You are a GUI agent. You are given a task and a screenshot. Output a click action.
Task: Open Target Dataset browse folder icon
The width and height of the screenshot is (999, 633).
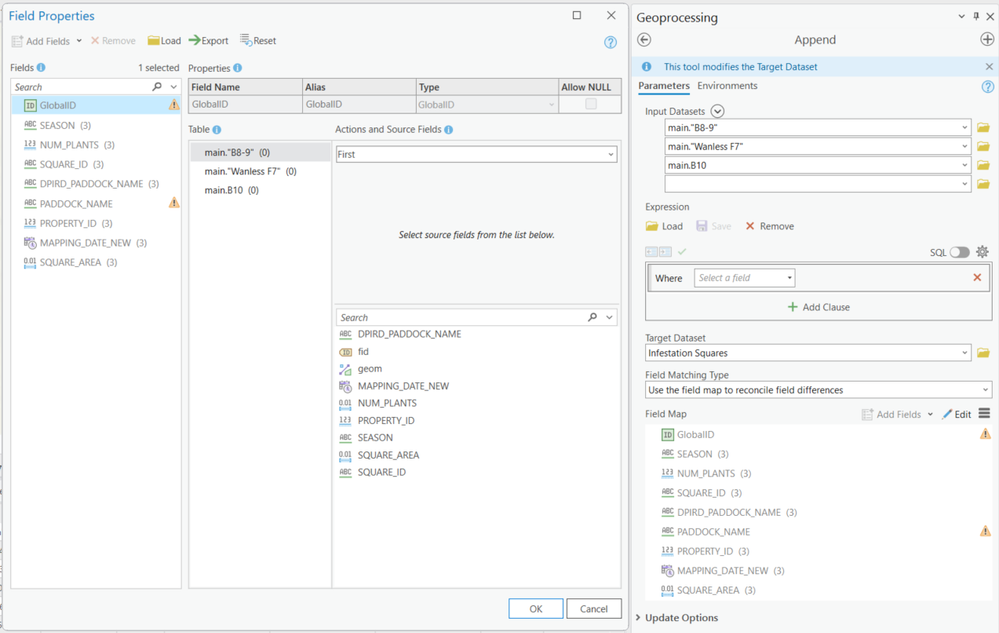click(x=983, y=353)
